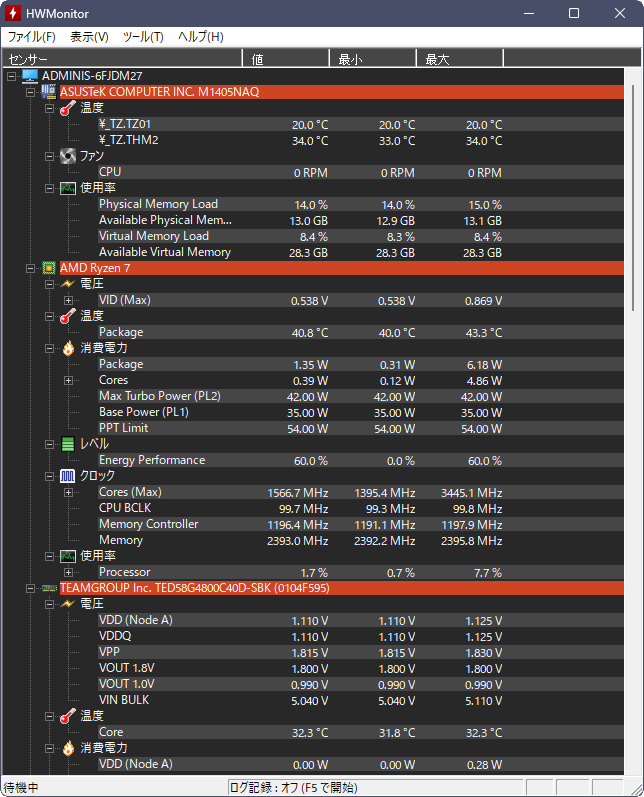Click the 6.18 W Package maximum value
Viewport: 644px width, 797px height.
484,365
